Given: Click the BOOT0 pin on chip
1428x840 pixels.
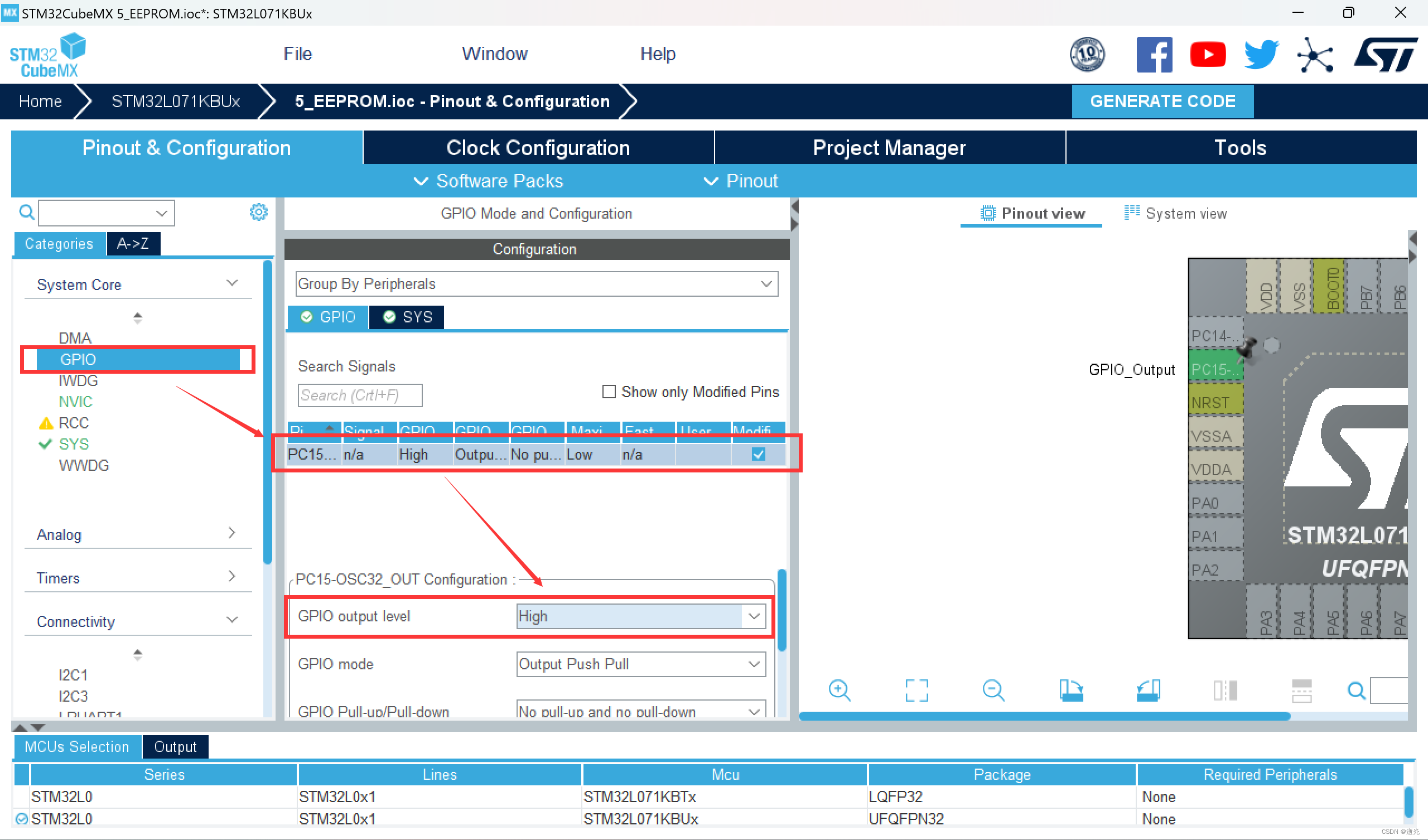Looking at the screenshot, I should 1329,286.
